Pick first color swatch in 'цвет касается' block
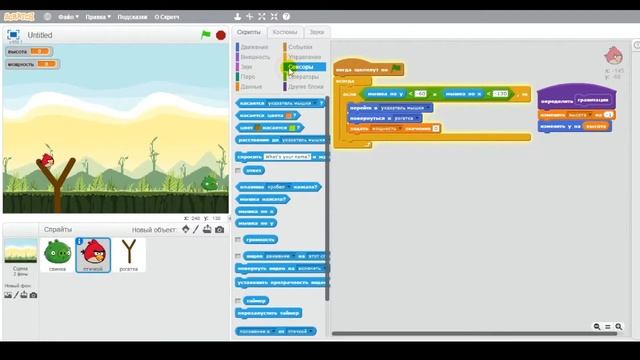The image size is (640, 360). click(258, 128)
